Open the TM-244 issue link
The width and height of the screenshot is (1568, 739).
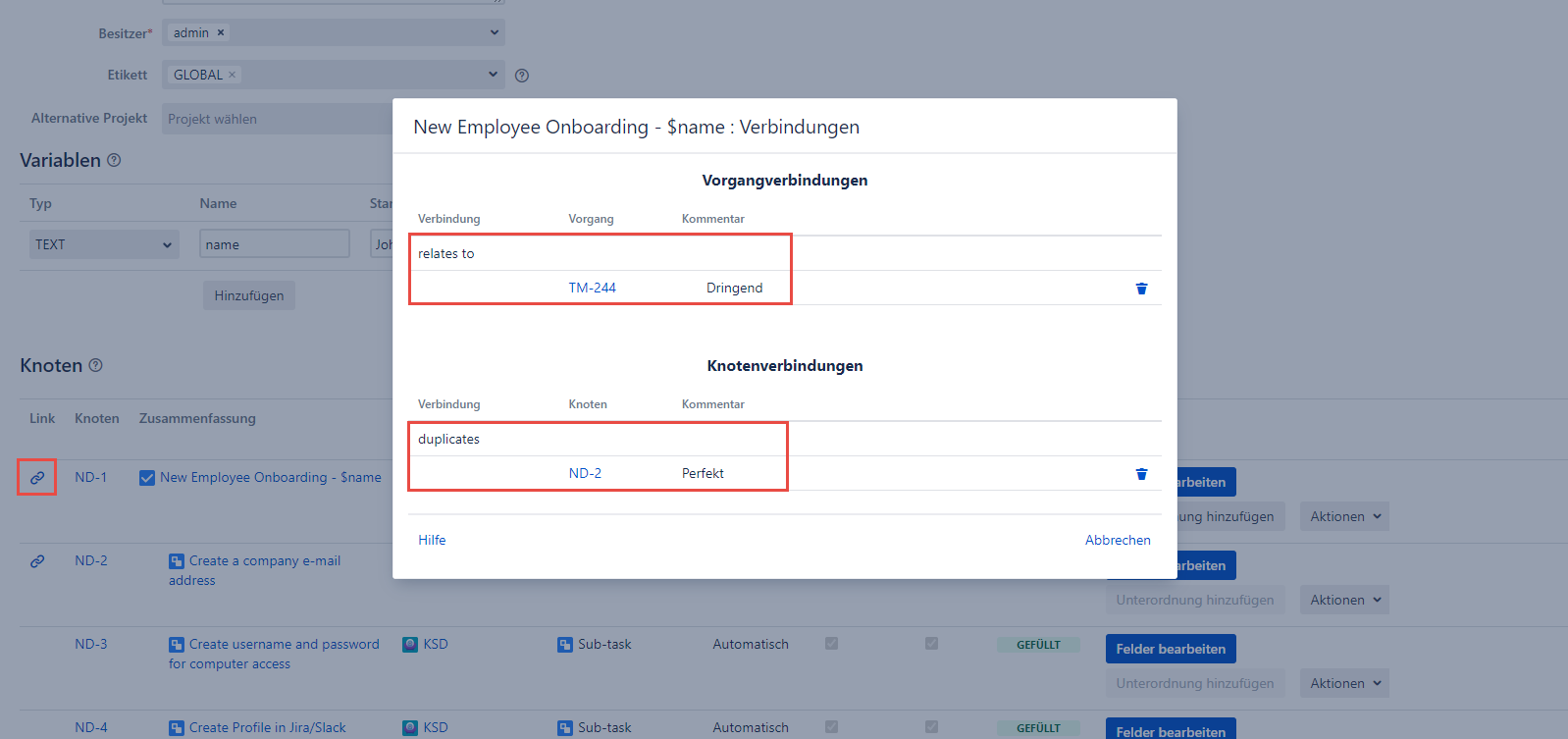pyautogui.click(x=592, y=288)
